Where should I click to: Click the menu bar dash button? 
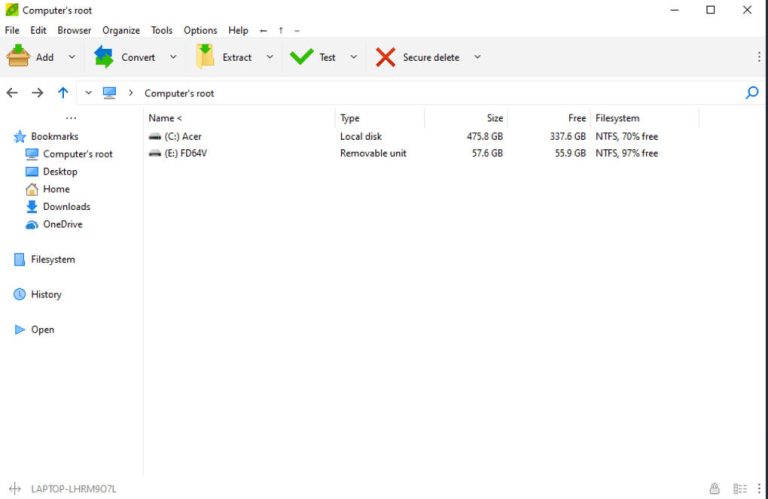(x=297, y=30)
